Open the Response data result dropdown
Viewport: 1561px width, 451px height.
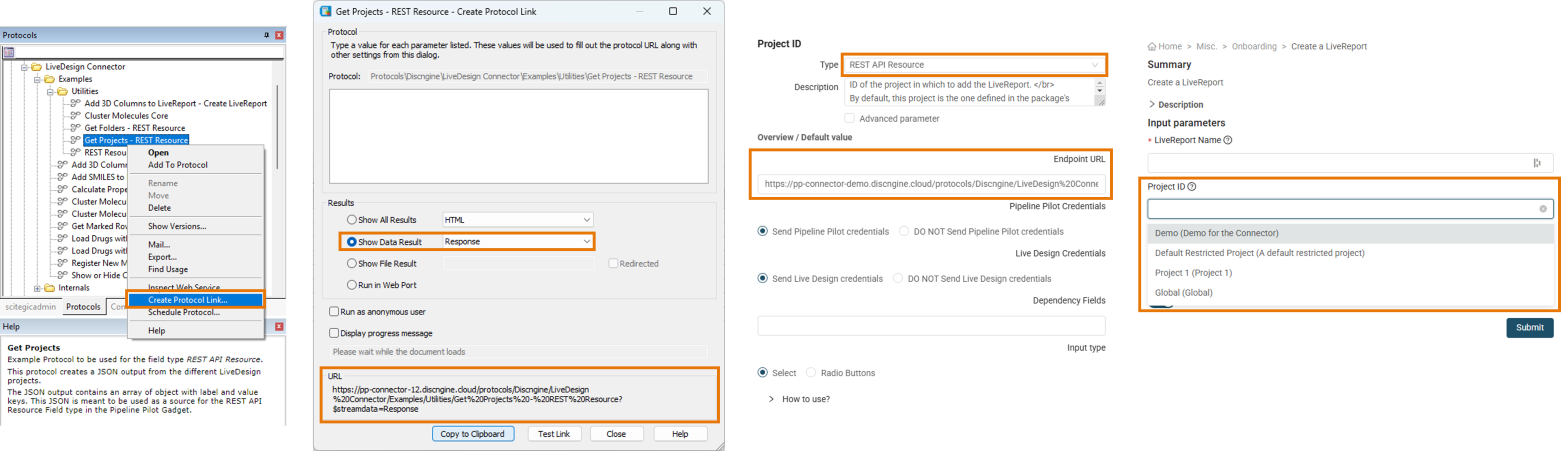coord(518,241)
